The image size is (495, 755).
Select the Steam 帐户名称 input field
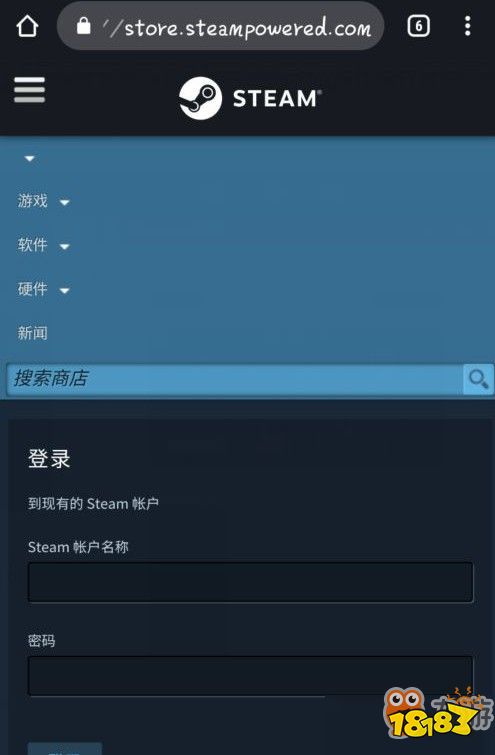point(250,582)
